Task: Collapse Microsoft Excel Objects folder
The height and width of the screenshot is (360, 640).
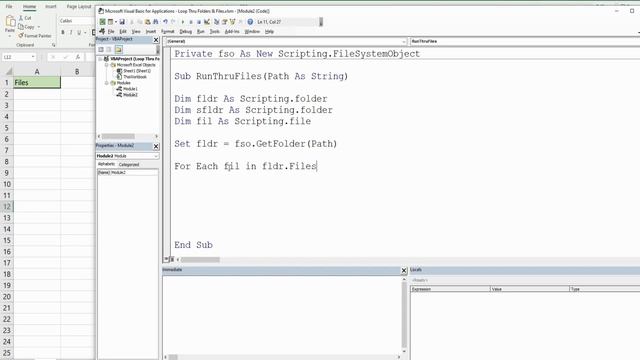Action: (x=107, y=65)
